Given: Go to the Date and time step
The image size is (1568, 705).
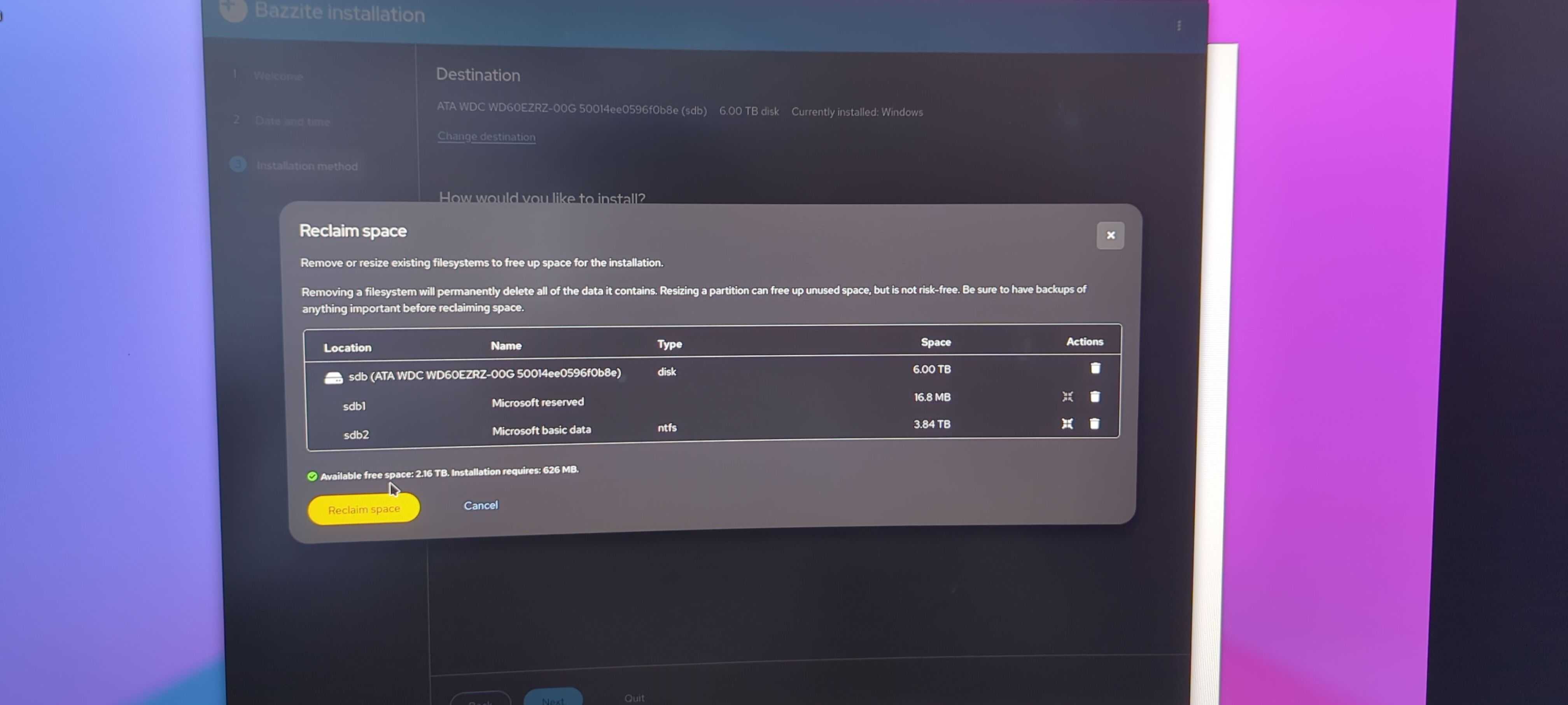Looking at the screenshot, I should [292, 121].
